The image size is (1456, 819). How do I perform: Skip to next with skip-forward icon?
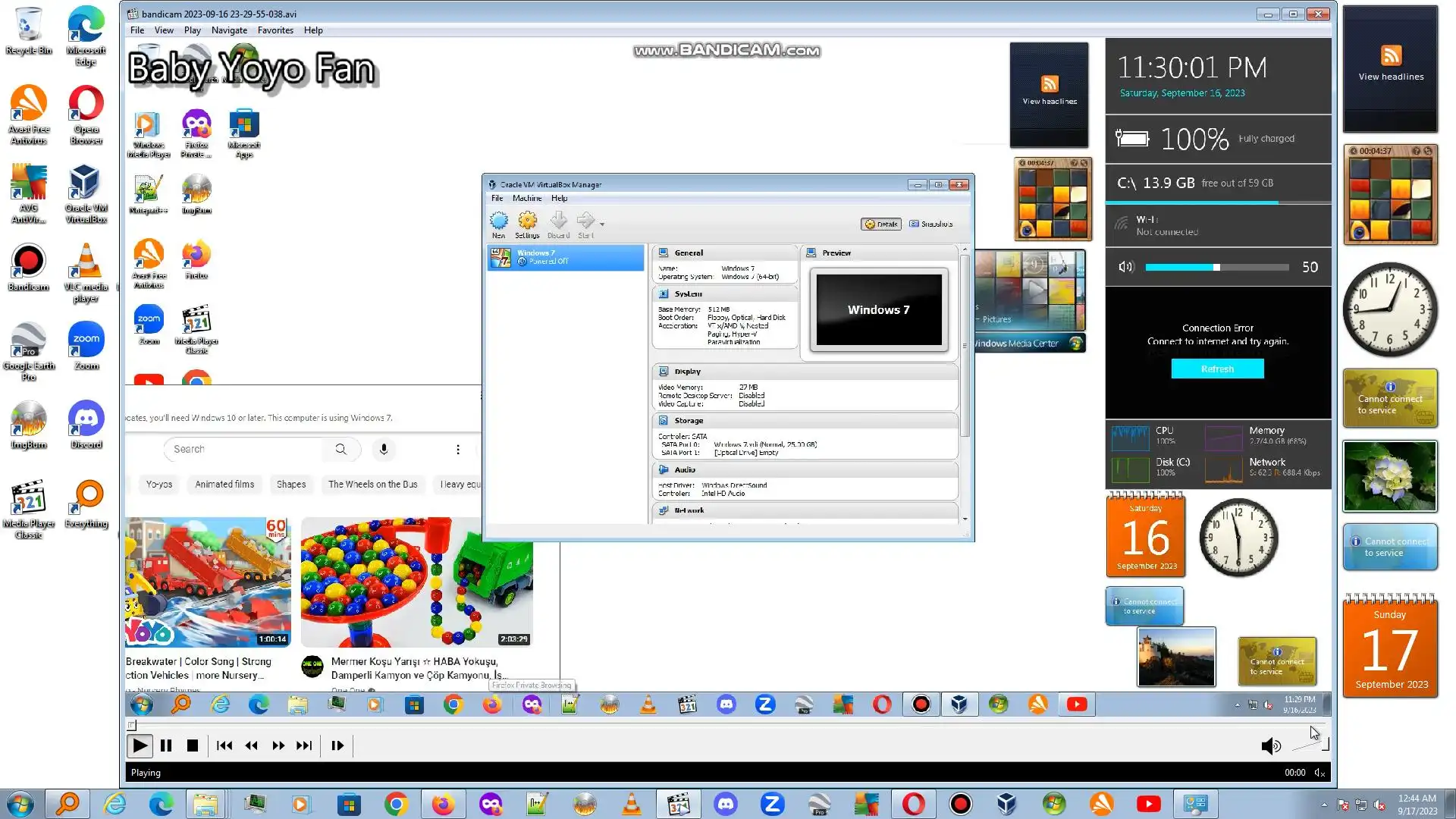[304, 746]
